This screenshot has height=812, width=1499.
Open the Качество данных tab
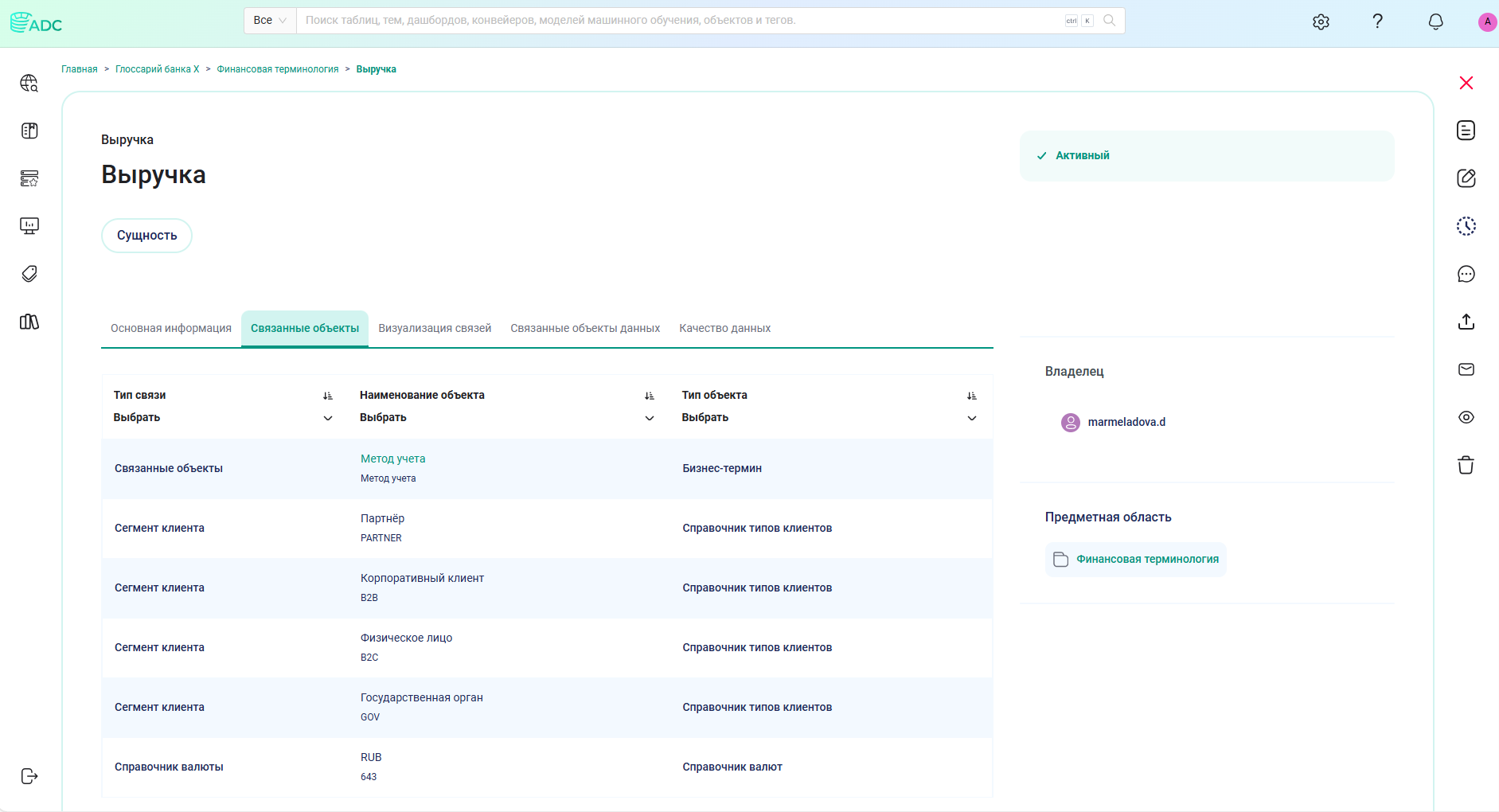(724, 328)
